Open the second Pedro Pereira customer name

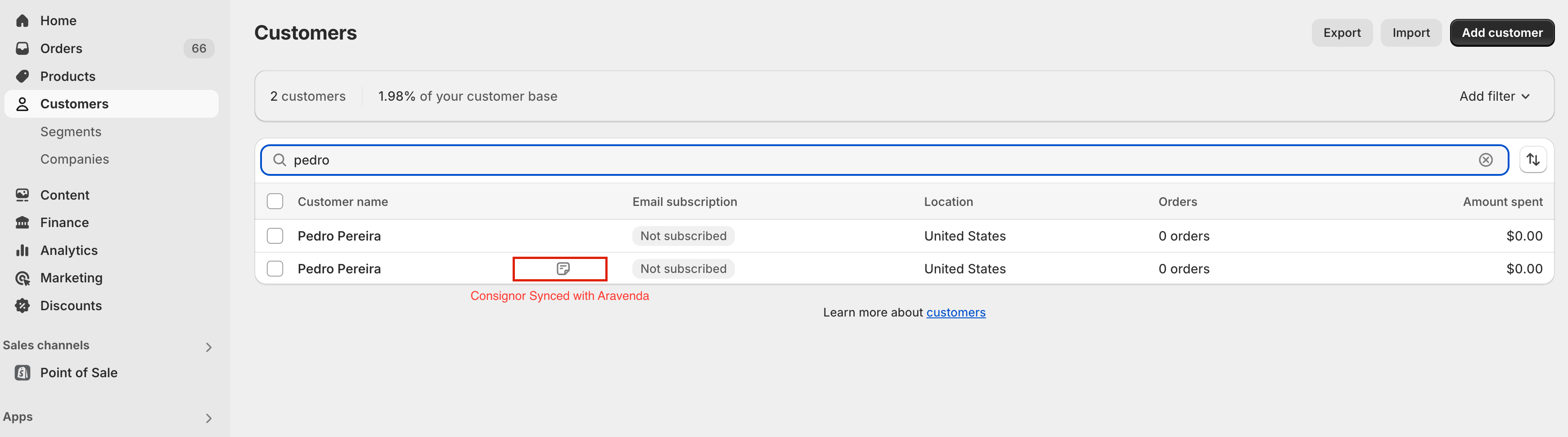tap(339, 269)
